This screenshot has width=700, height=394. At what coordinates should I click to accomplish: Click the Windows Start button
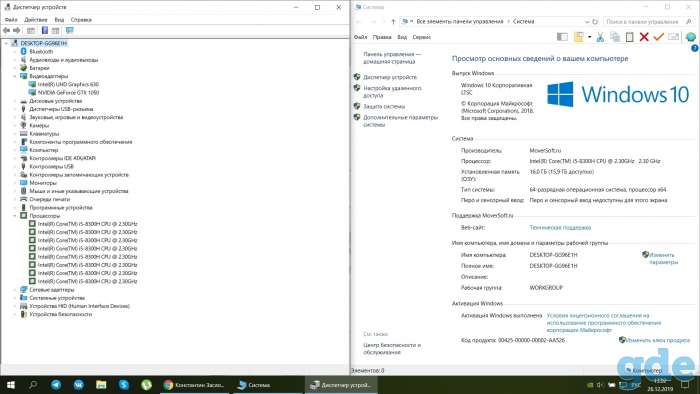point(10,385)
